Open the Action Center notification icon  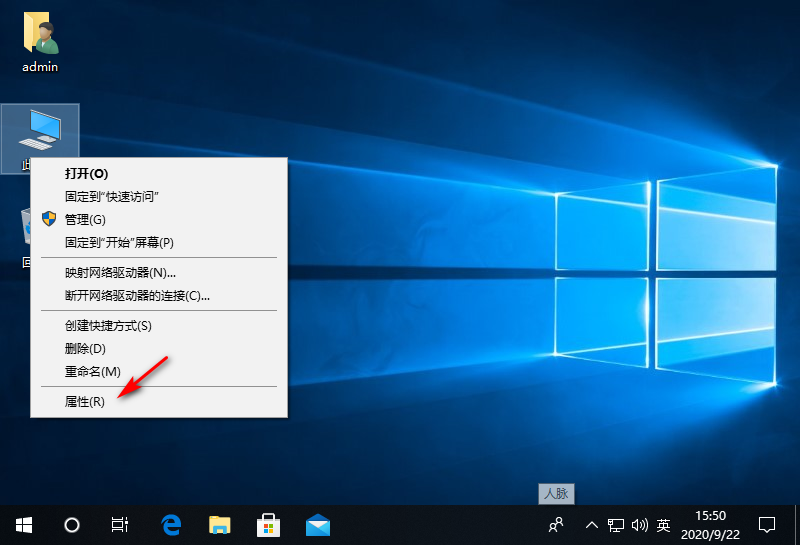[767, 524]
